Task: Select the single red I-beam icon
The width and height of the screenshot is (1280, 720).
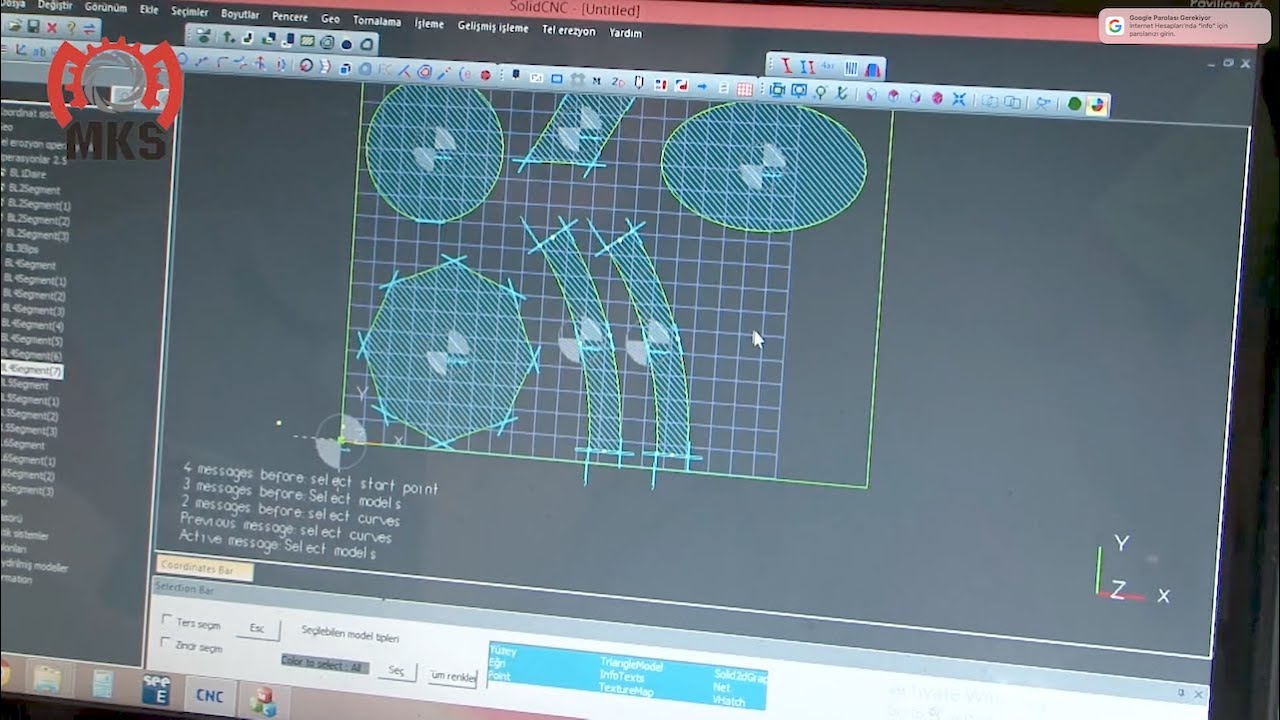Action: click(786, 67)
